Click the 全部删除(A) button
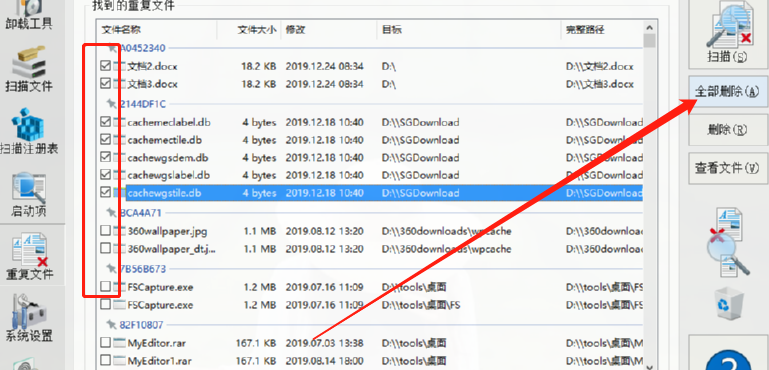The height and width of the screenshot is (370, 769). tap(728, 92)
